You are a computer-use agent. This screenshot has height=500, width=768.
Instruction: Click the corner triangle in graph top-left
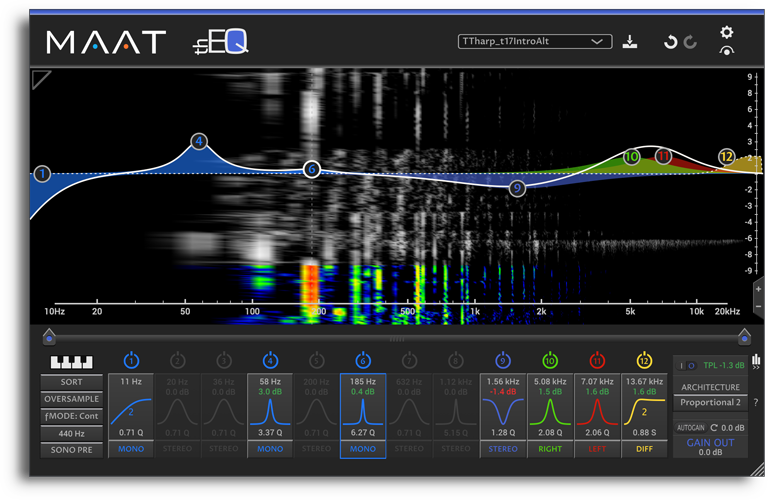40,78
